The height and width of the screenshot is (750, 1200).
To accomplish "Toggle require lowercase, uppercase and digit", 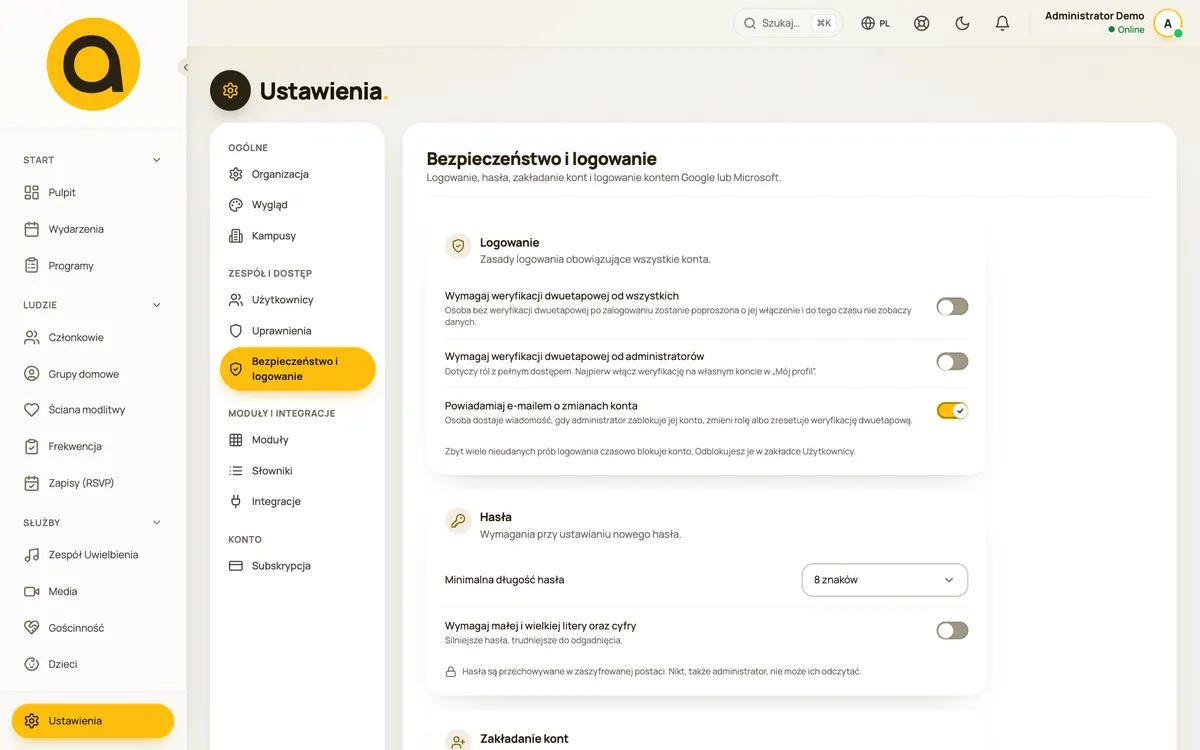I will [952, 631].
